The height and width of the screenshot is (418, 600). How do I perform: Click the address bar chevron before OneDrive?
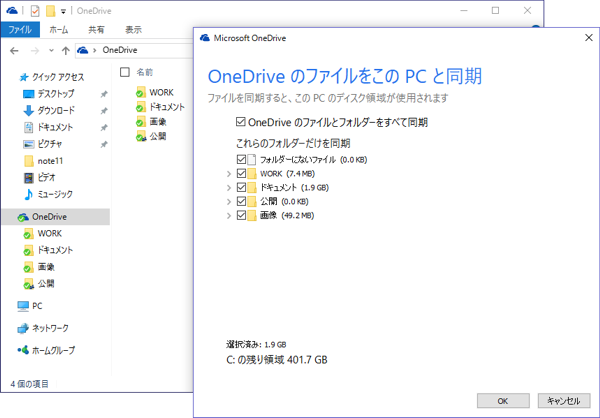tap(95, 50)
